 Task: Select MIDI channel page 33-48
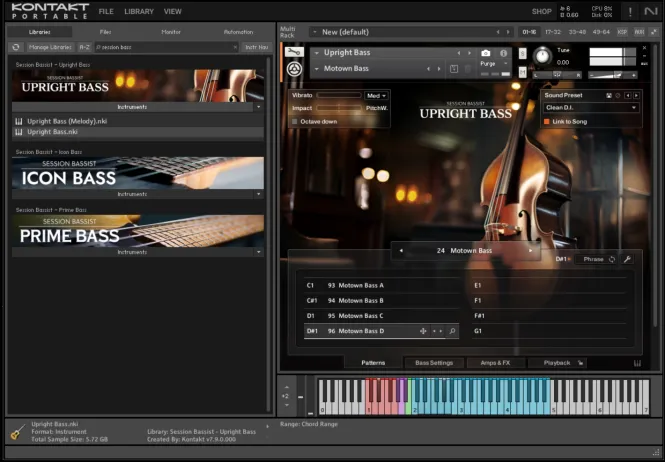tap(577, 32)
